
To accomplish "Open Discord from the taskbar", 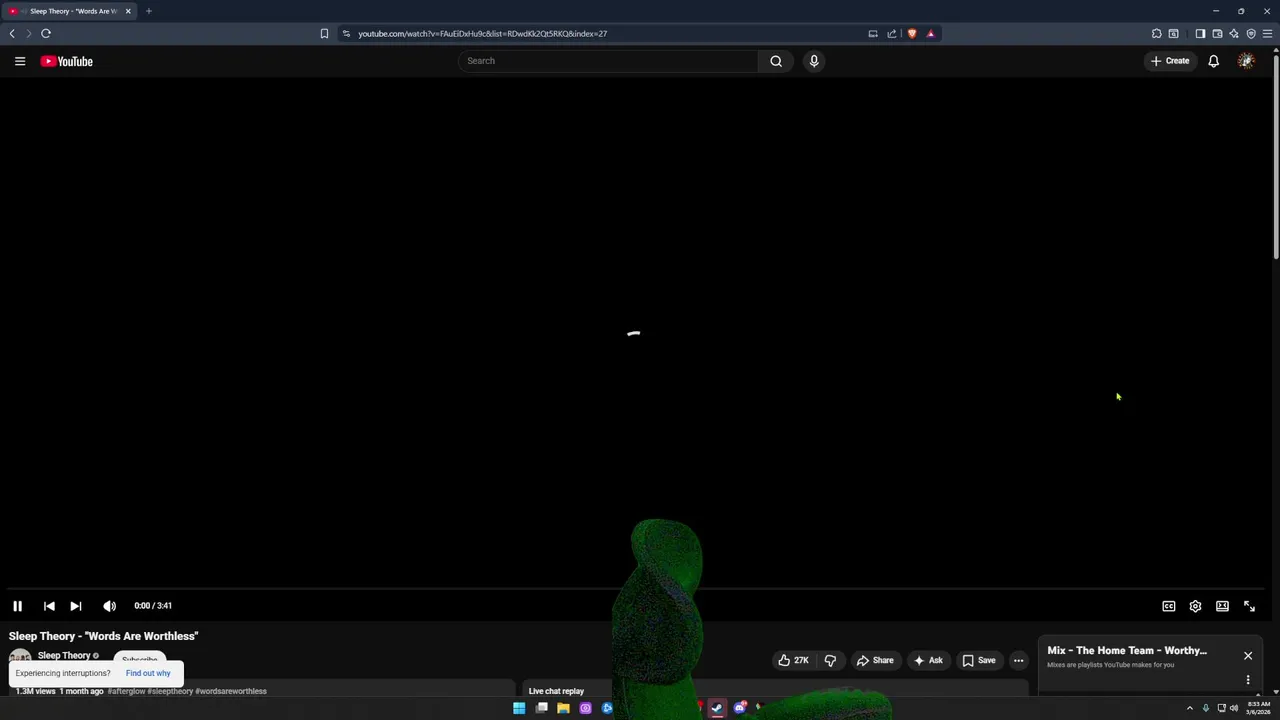I will 739,708.
